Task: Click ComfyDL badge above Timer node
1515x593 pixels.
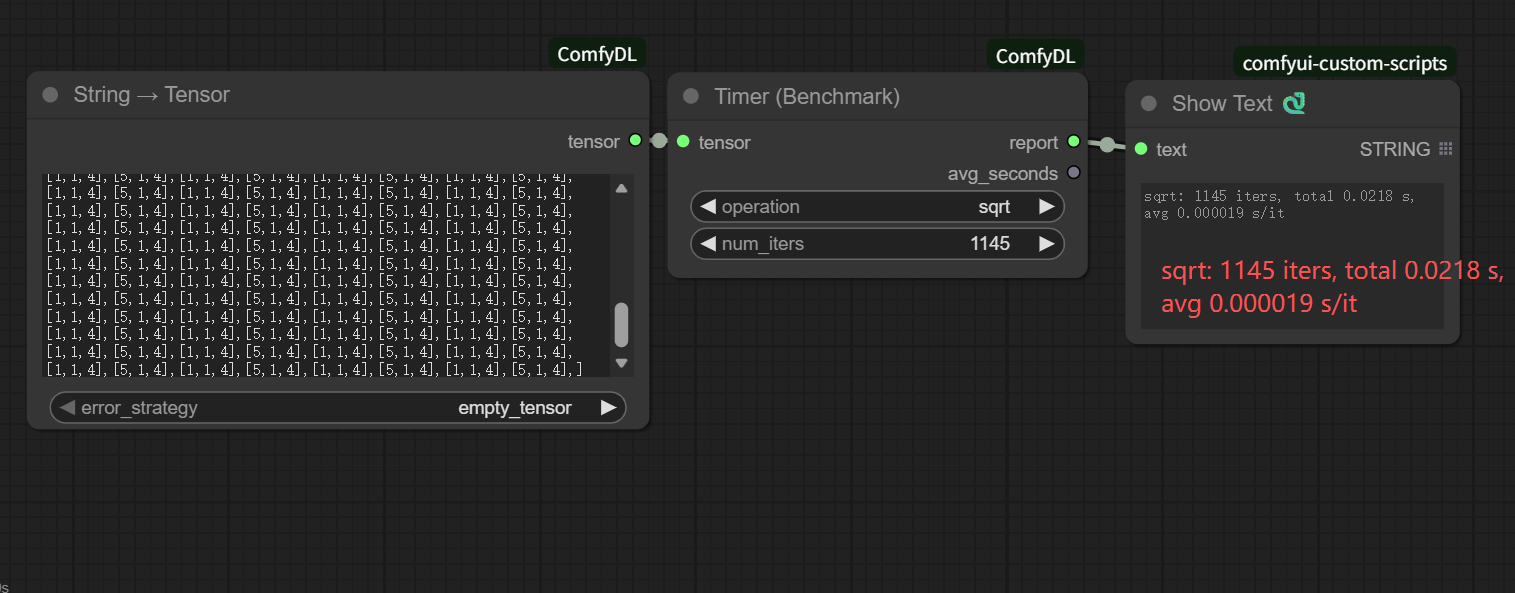Action: pyautogui.click(x=1037, y=56)
